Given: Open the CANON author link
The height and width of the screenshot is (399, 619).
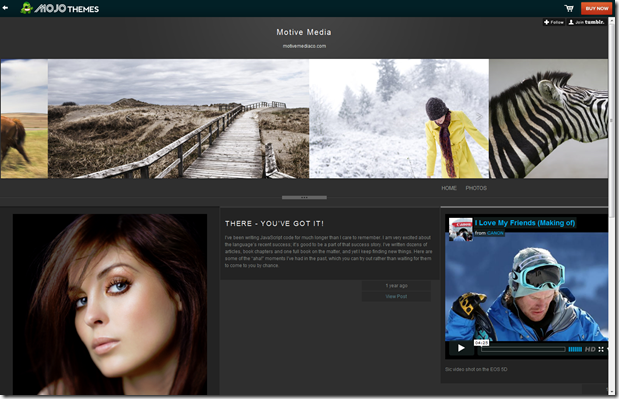Looking at the screenshot, I should pos(495,233).
